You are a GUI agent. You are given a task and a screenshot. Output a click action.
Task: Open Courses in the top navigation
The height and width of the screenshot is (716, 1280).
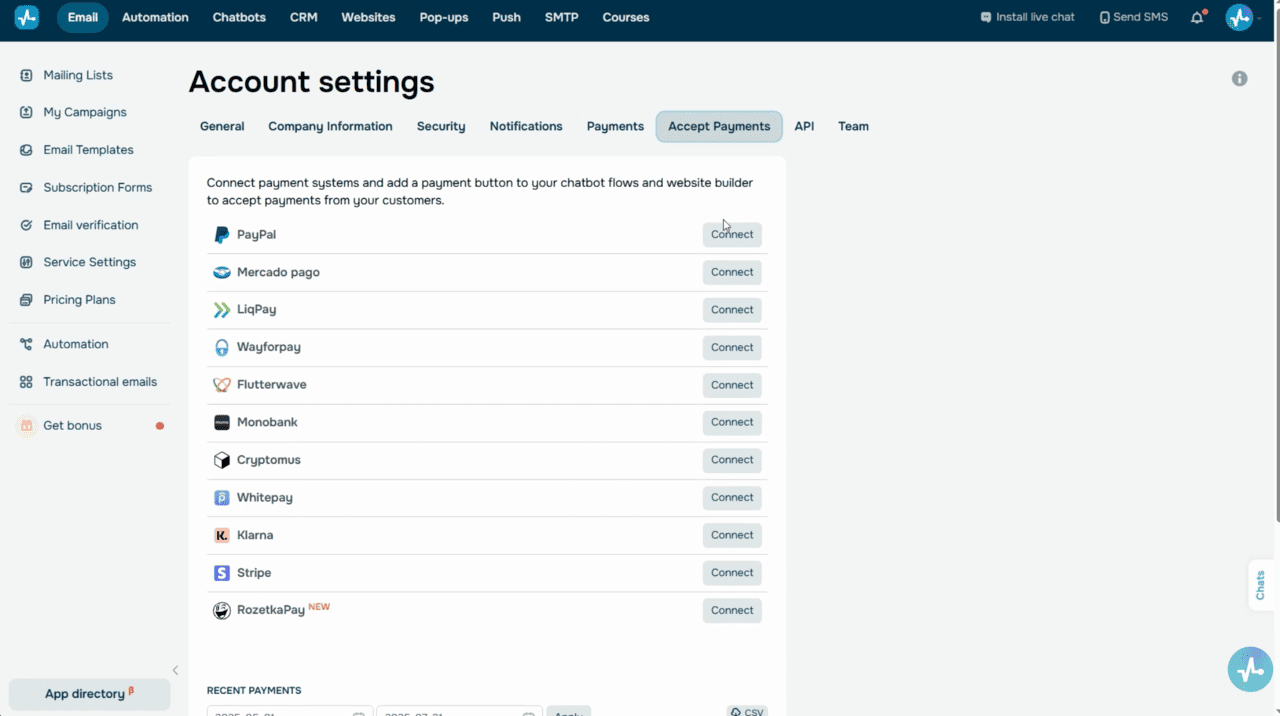point(626,17)
